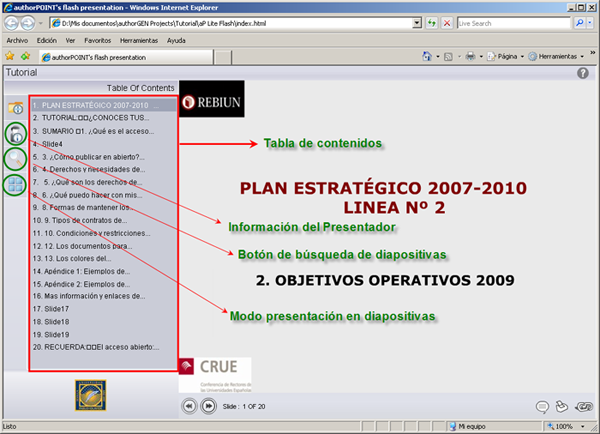Click the presenter information icon
This screenshot has height=434, width=600.
coord(16,134)
